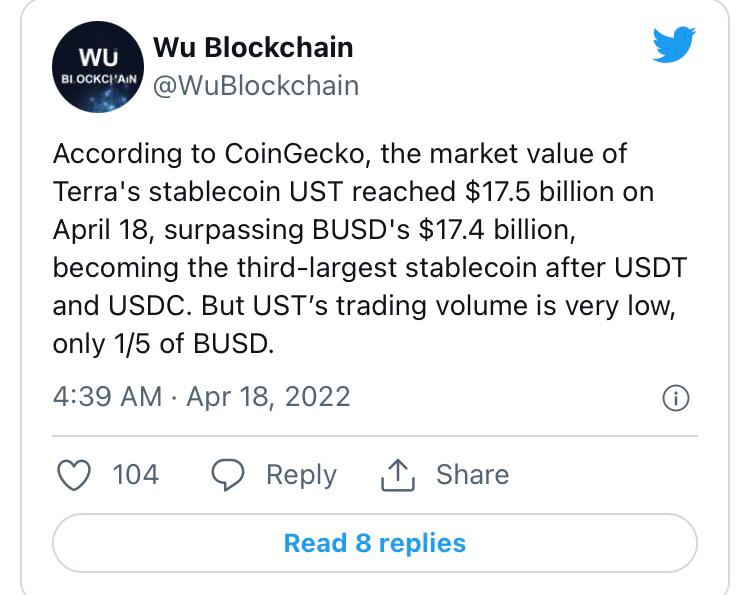Open the Wu Blockchain profile avatar
750x595 pixels.
click(x=97, y=66)
